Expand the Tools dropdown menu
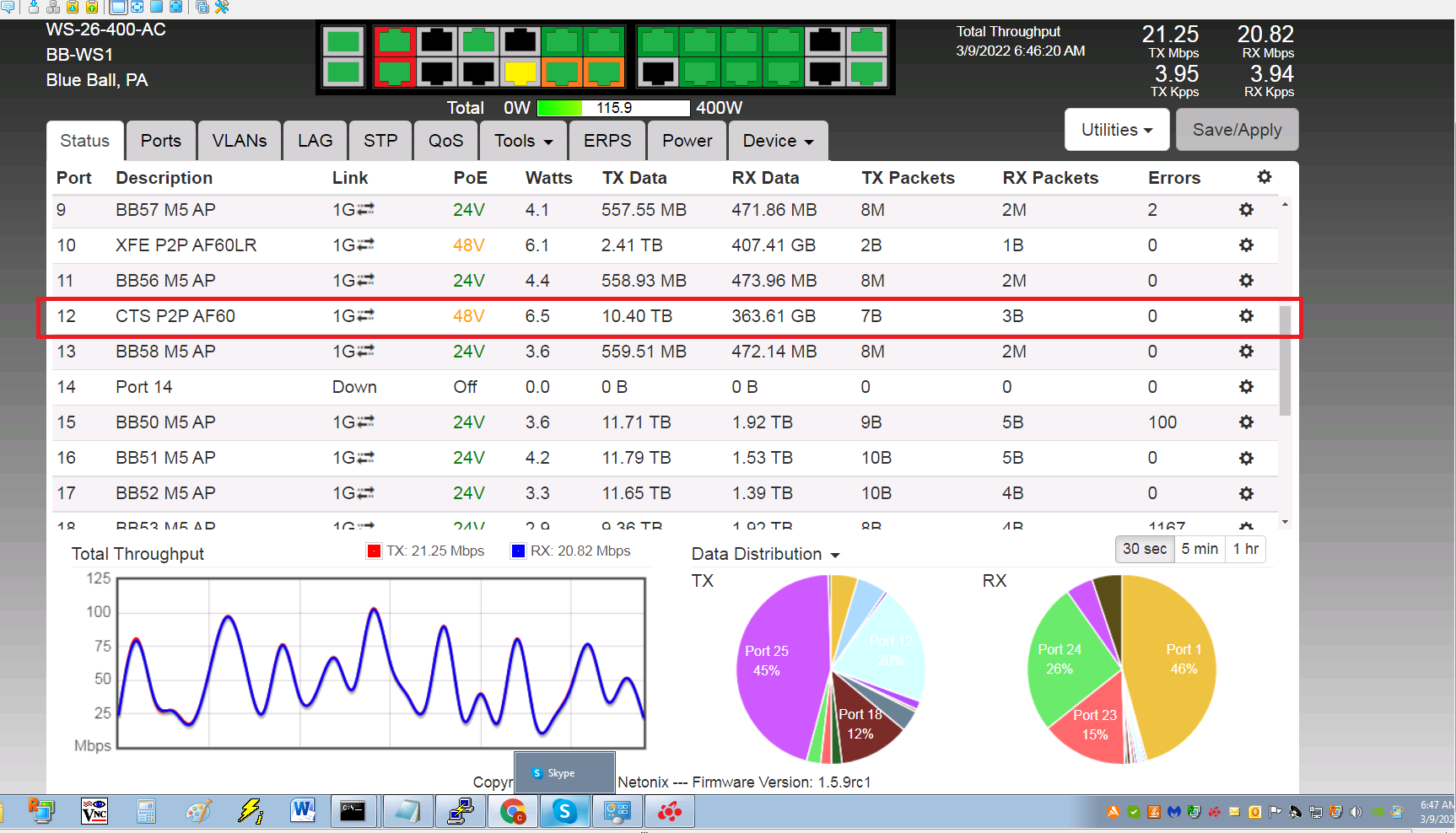This screenshot has height=833, width=1456. pos(523,141)
